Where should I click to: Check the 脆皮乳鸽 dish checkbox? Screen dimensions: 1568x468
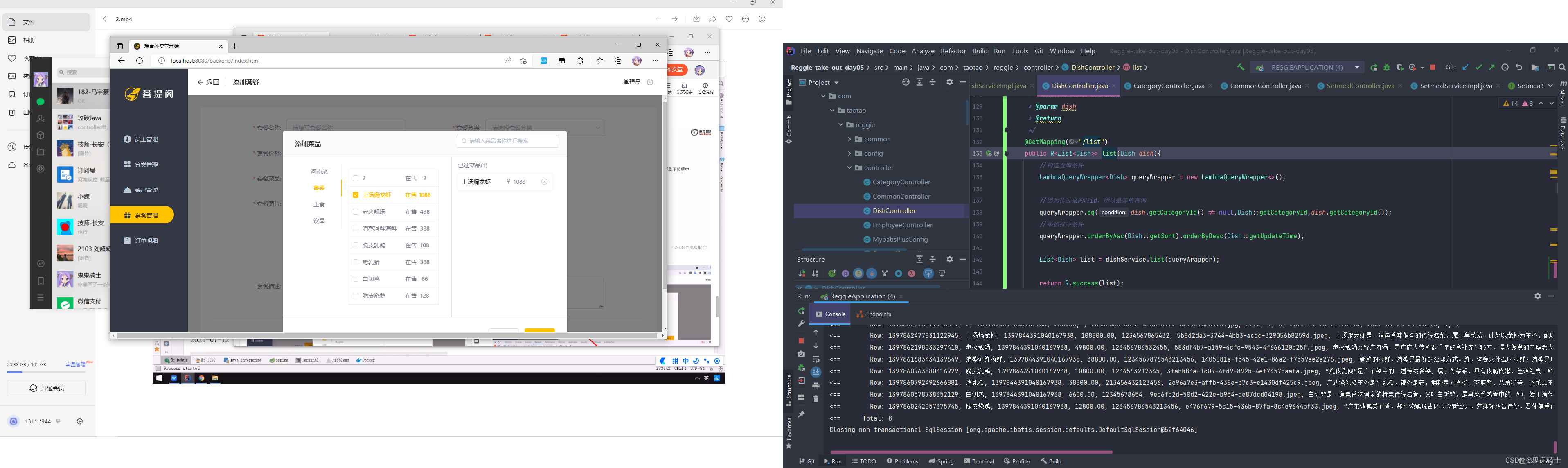(x=356, y=246)
